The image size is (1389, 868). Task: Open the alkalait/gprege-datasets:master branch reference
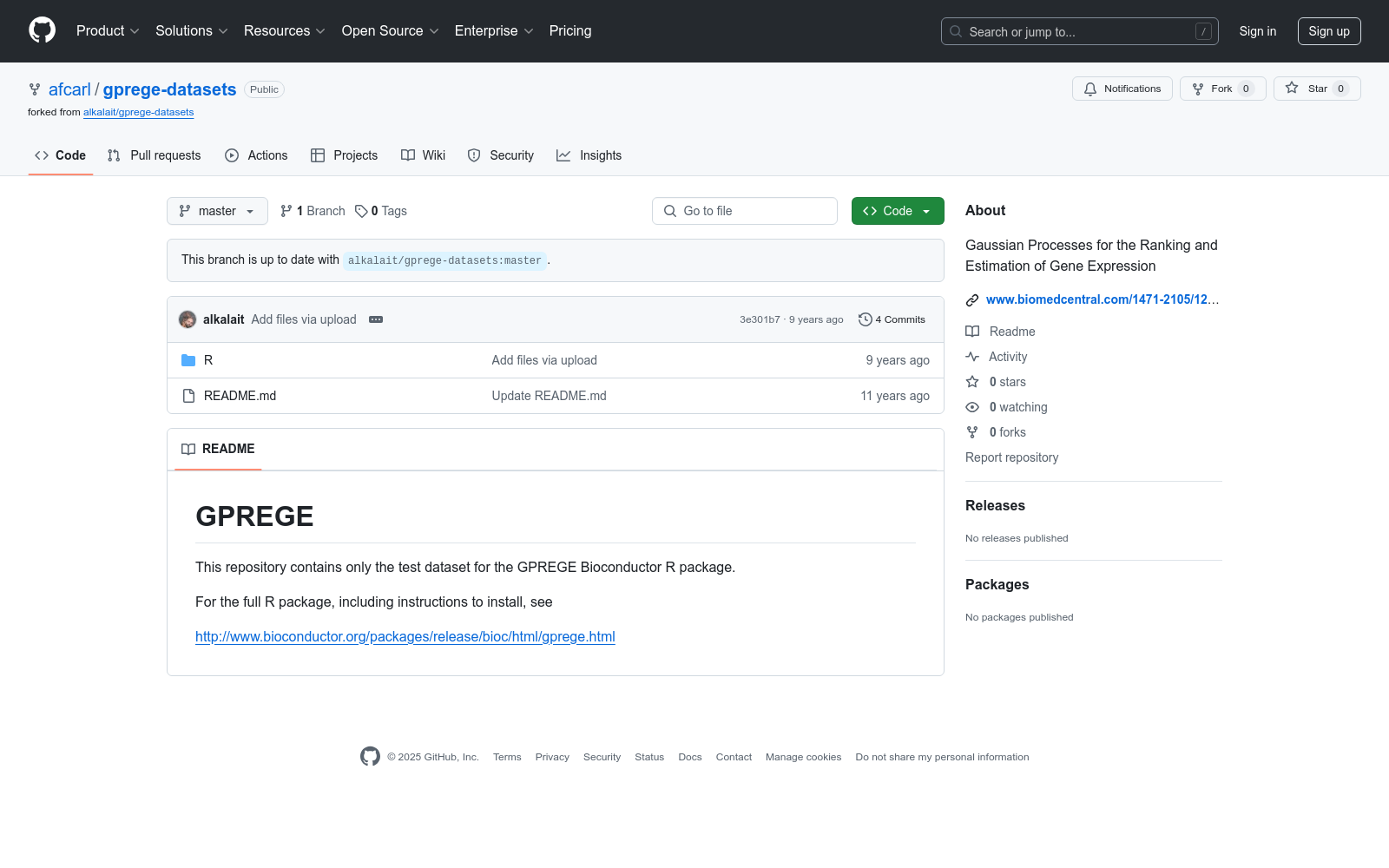pos(444,260)
